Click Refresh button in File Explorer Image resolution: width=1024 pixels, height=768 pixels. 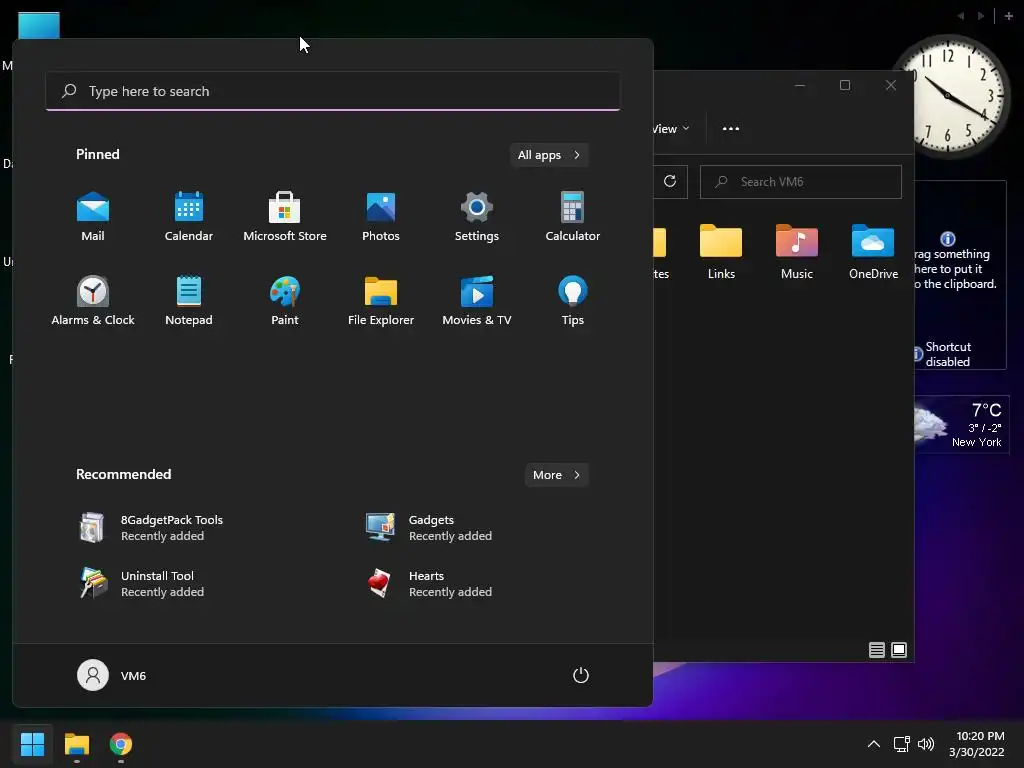coord(670,182)
